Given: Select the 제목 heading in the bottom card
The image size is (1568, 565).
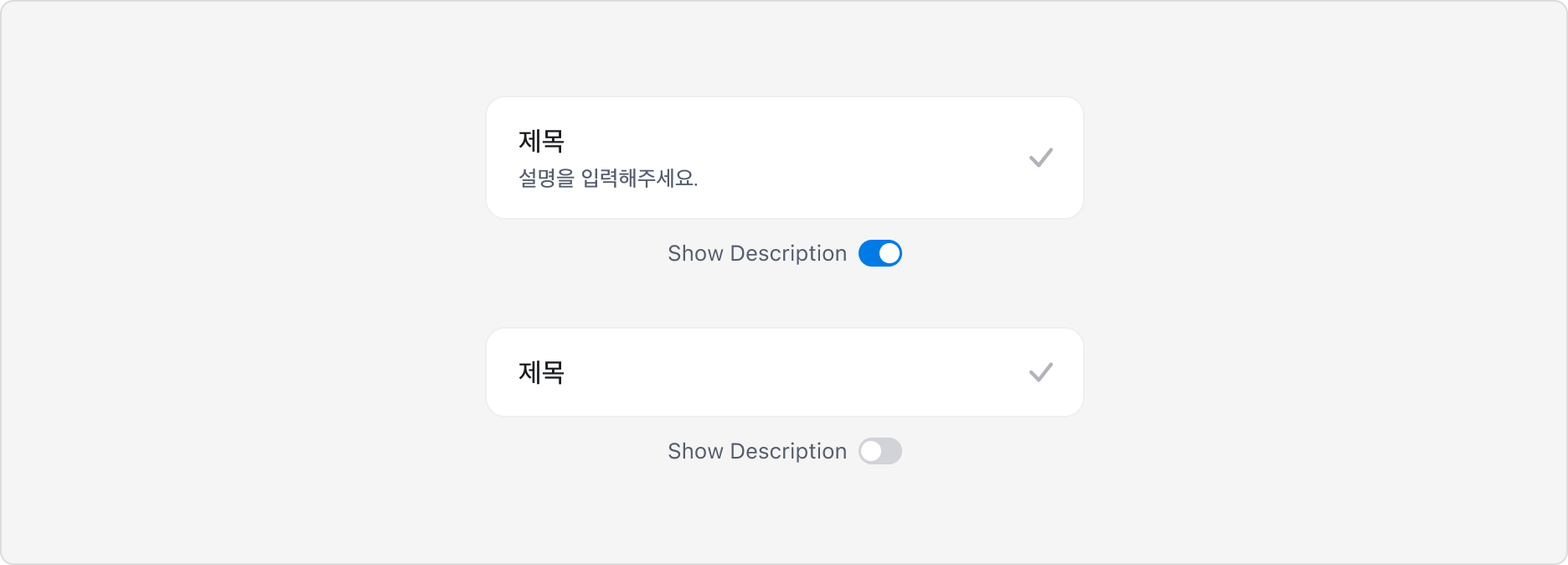Looking at the screenshot, I should coord(540,371).
